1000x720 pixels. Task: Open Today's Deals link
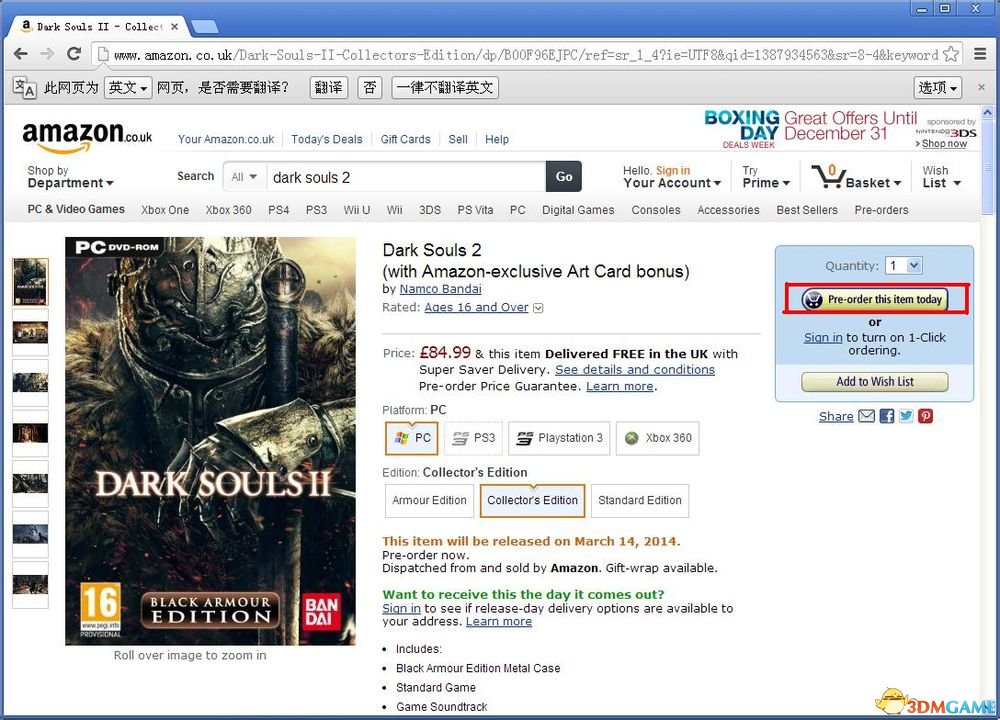click(x=327, y=139)
